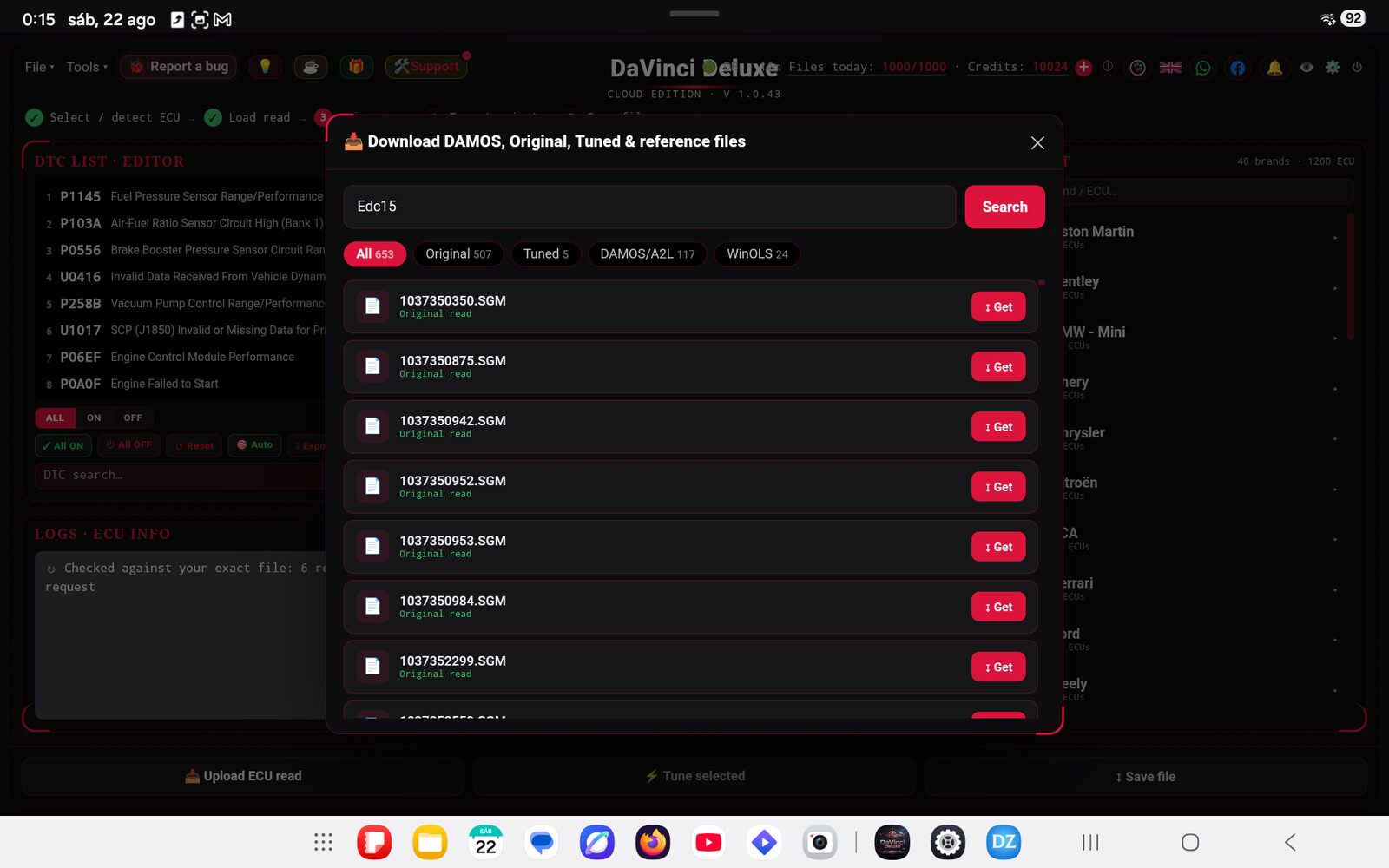The image size is (1389, 868).
Task: Get file 1037352299.SGM
Action: coord(998,667)
